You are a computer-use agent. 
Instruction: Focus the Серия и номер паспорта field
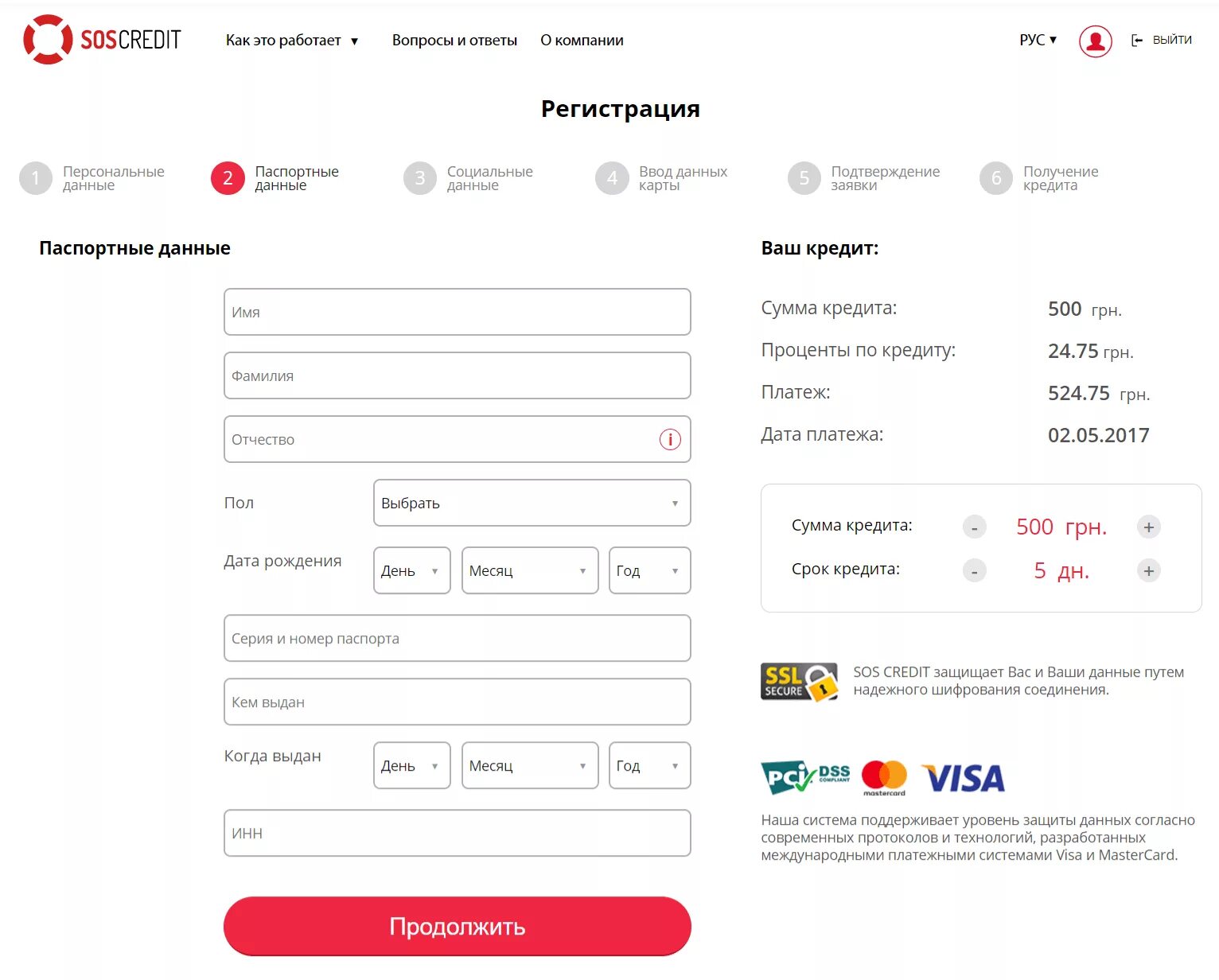pos(457,638)
